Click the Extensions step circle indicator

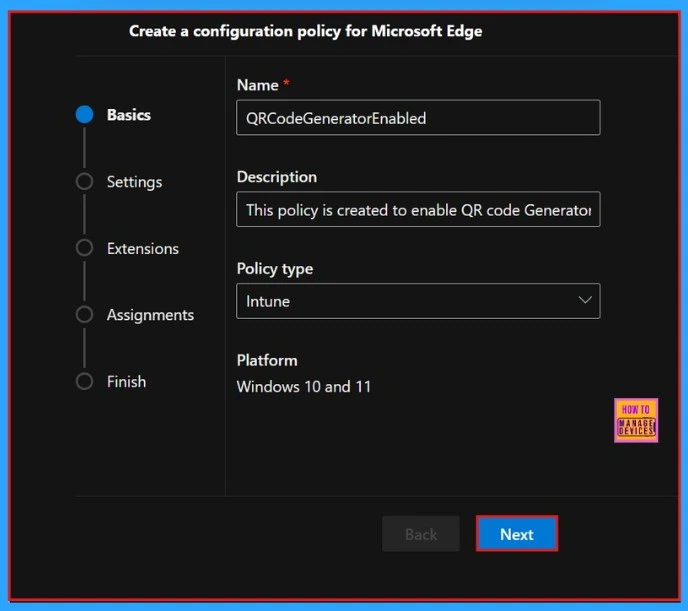point(84,248)
